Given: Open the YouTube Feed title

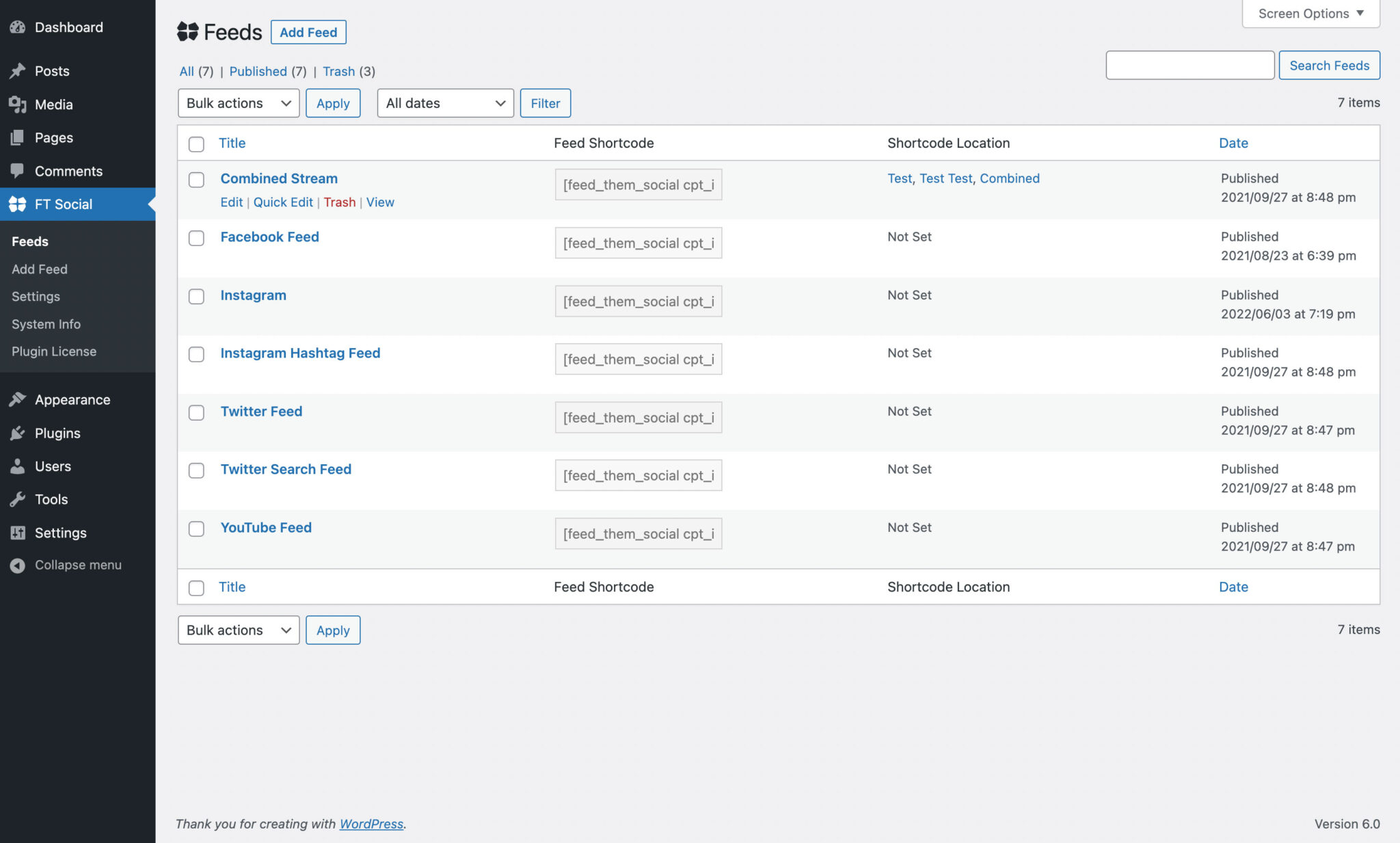Looking at the screenshot, I should (x=266, y=527).
